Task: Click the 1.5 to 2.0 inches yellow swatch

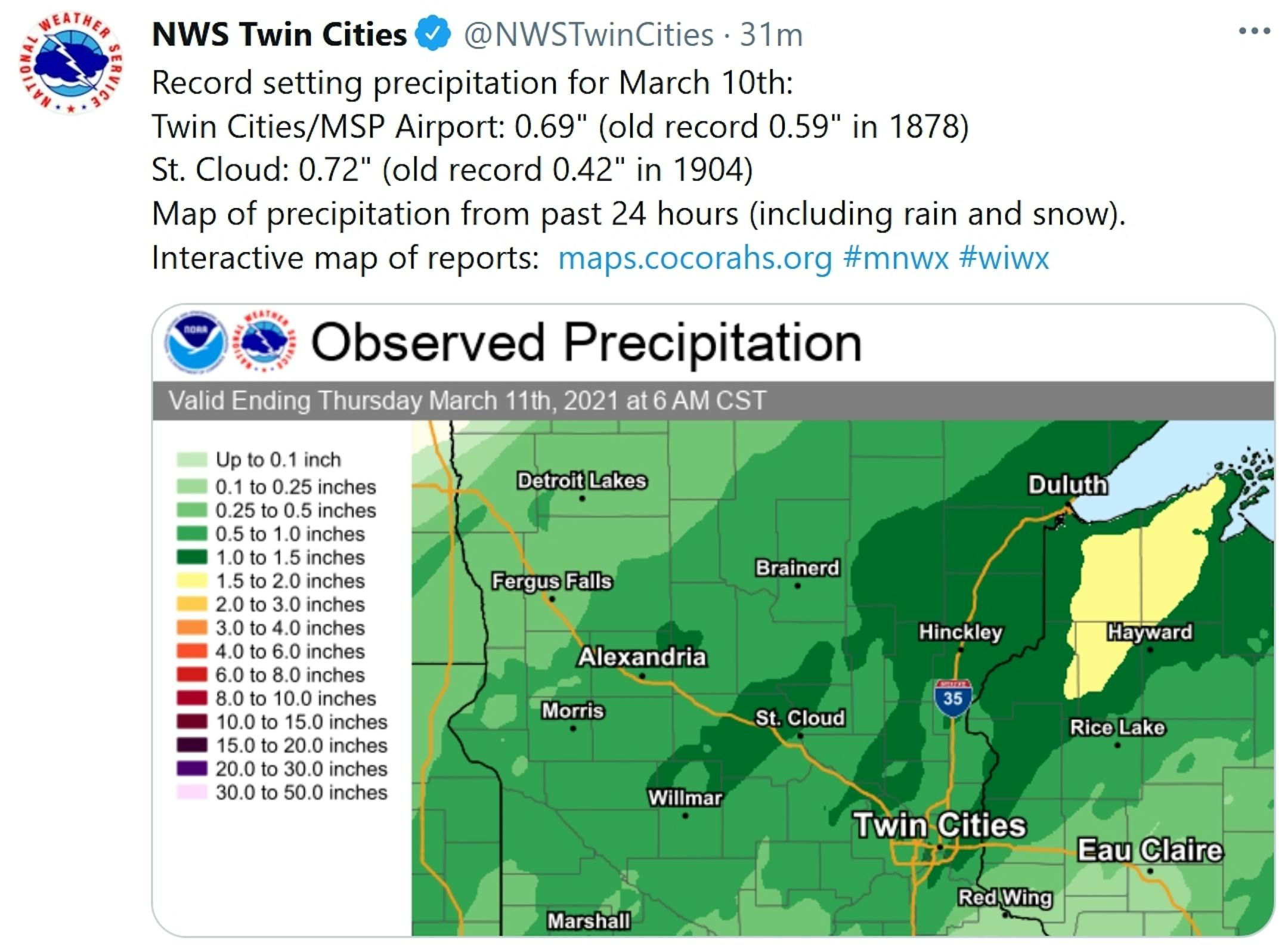Action: coord(192,580)
